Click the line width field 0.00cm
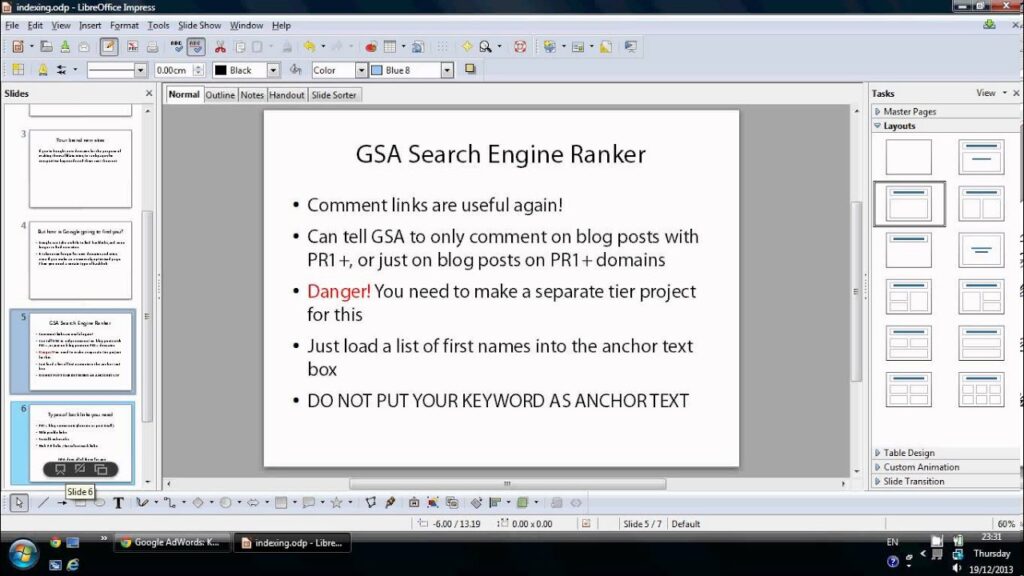 pos(174,70)
